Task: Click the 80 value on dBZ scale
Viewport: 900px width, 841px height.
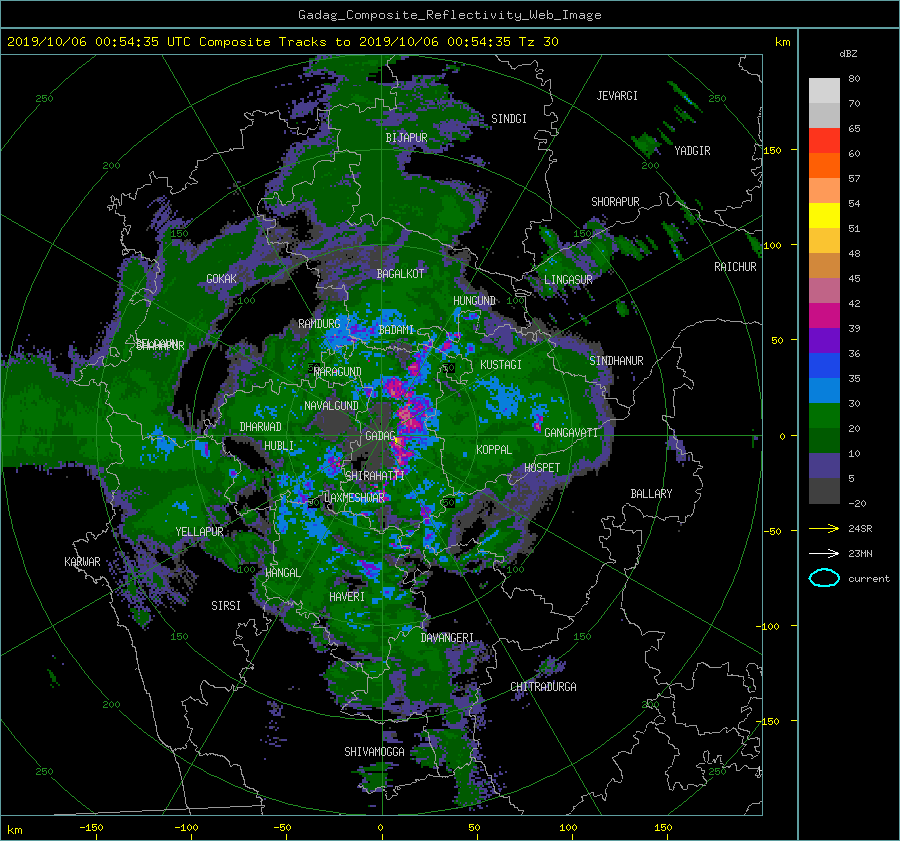Action: pos(854,79)
